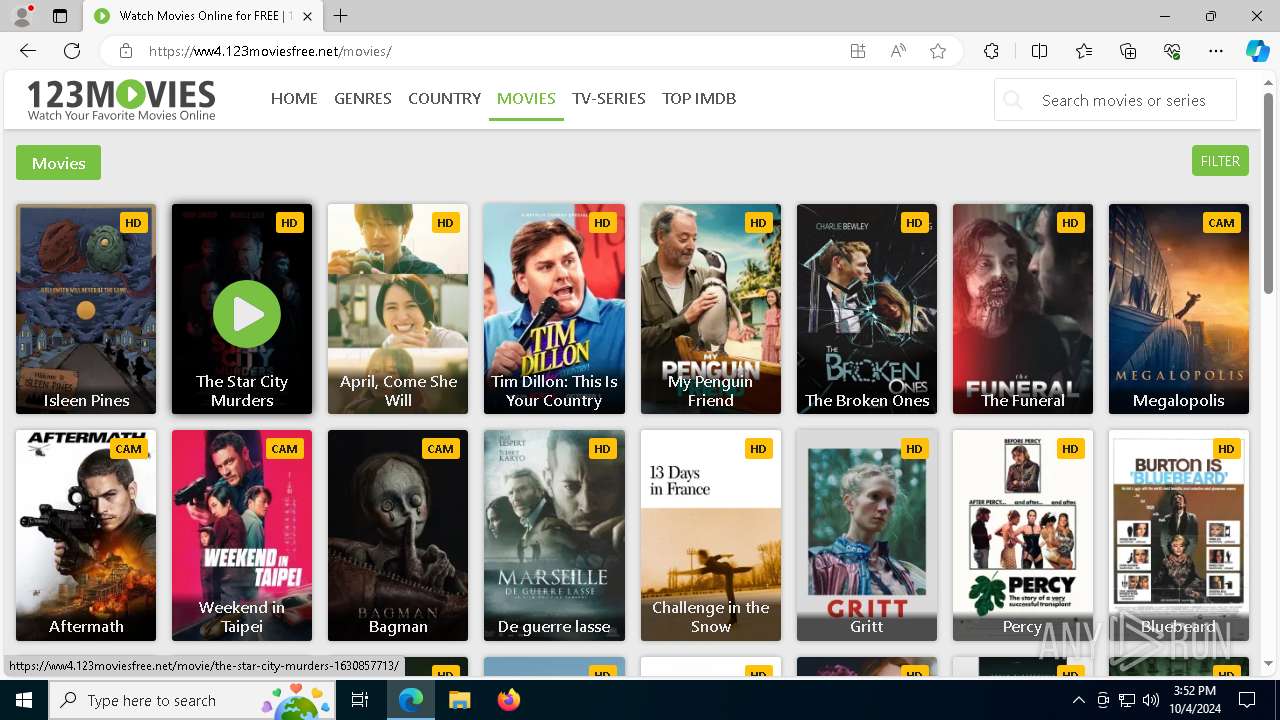Open Gritt movie poster

(867, 535)
